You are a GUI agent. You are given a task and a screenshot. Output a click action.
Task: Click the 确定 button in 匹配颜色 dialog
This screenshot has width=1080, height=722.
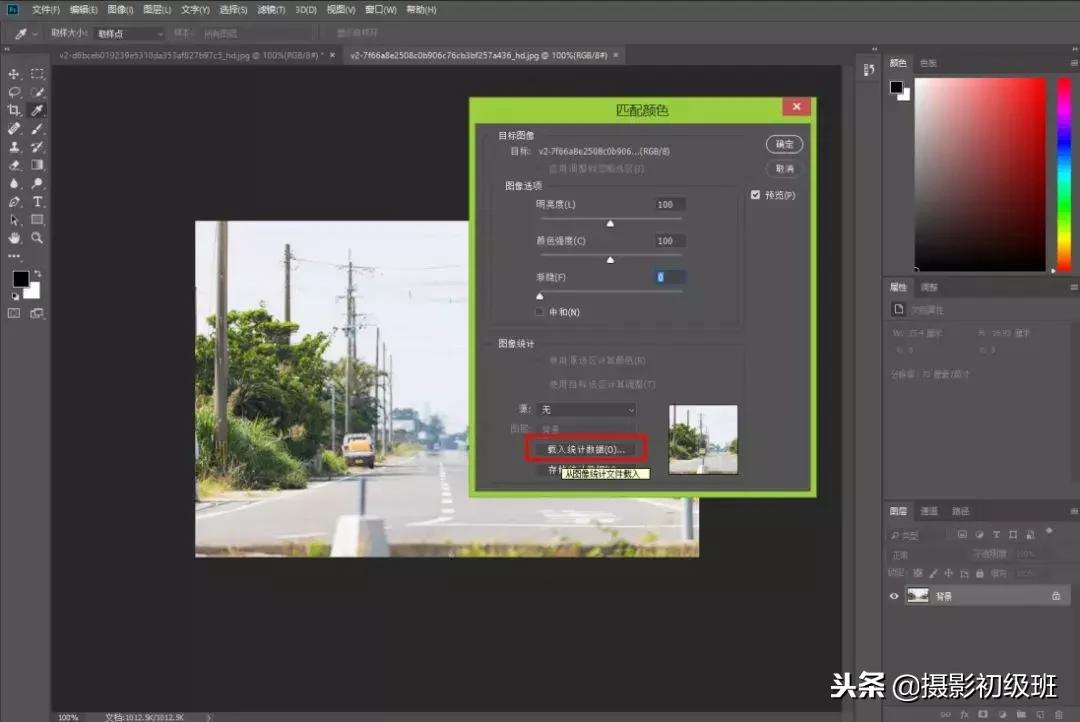click(x=783, y=144)
